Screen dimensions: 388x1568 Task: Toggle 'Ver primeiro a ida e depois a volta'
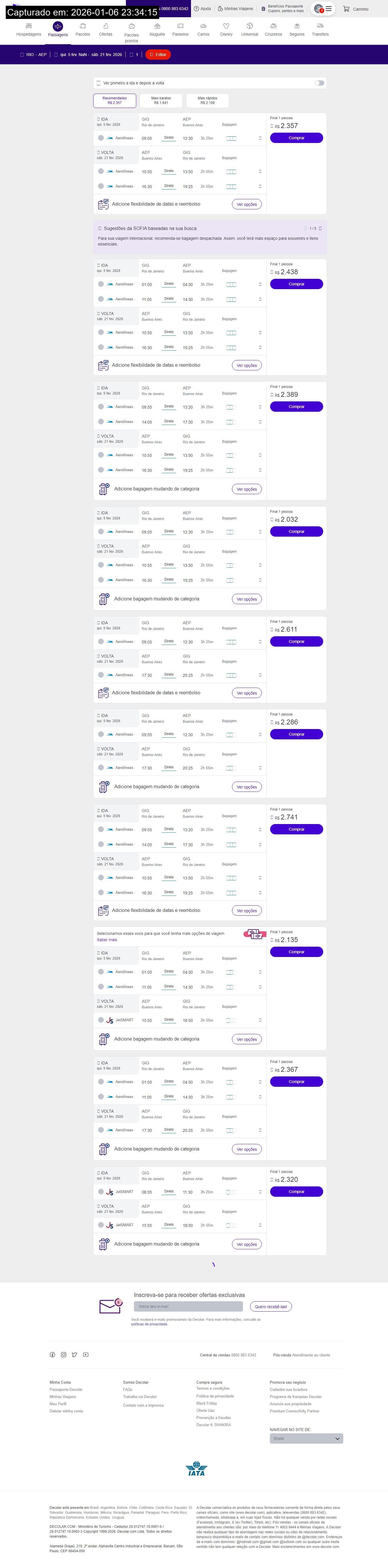click(x=319, y=83)
